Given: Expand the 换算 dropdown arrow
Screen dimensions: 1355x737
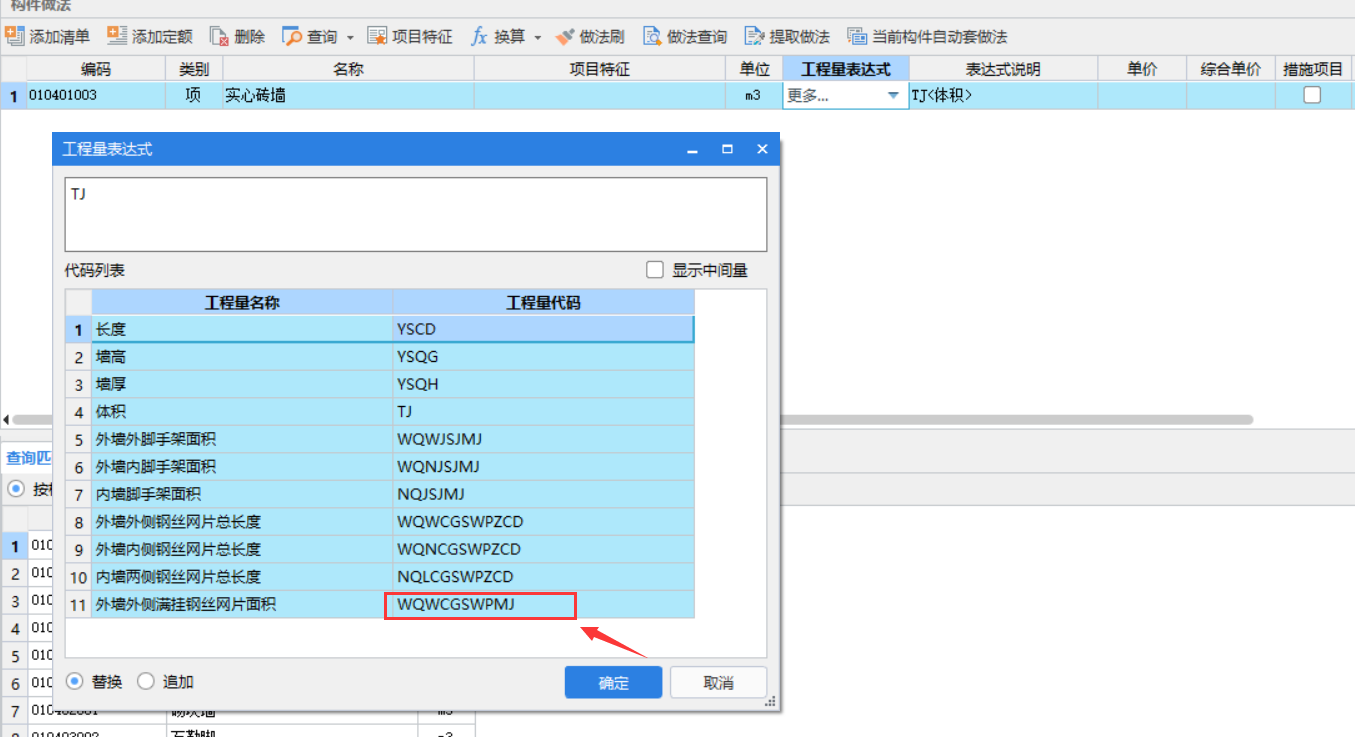Looking at the screenshot, I should click(x=537, y=38).
